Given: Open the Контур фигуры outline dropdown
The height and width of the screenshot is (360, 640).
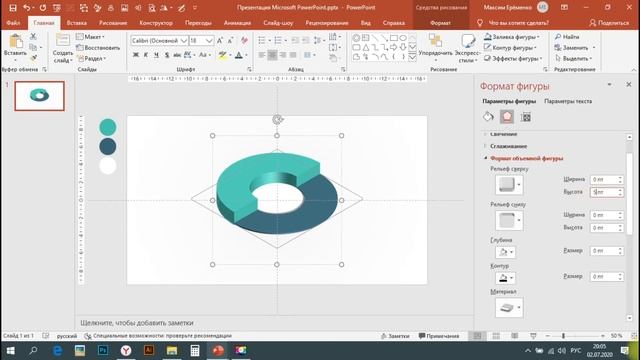Looking at the screenshot, I should (x=510, y=48).
